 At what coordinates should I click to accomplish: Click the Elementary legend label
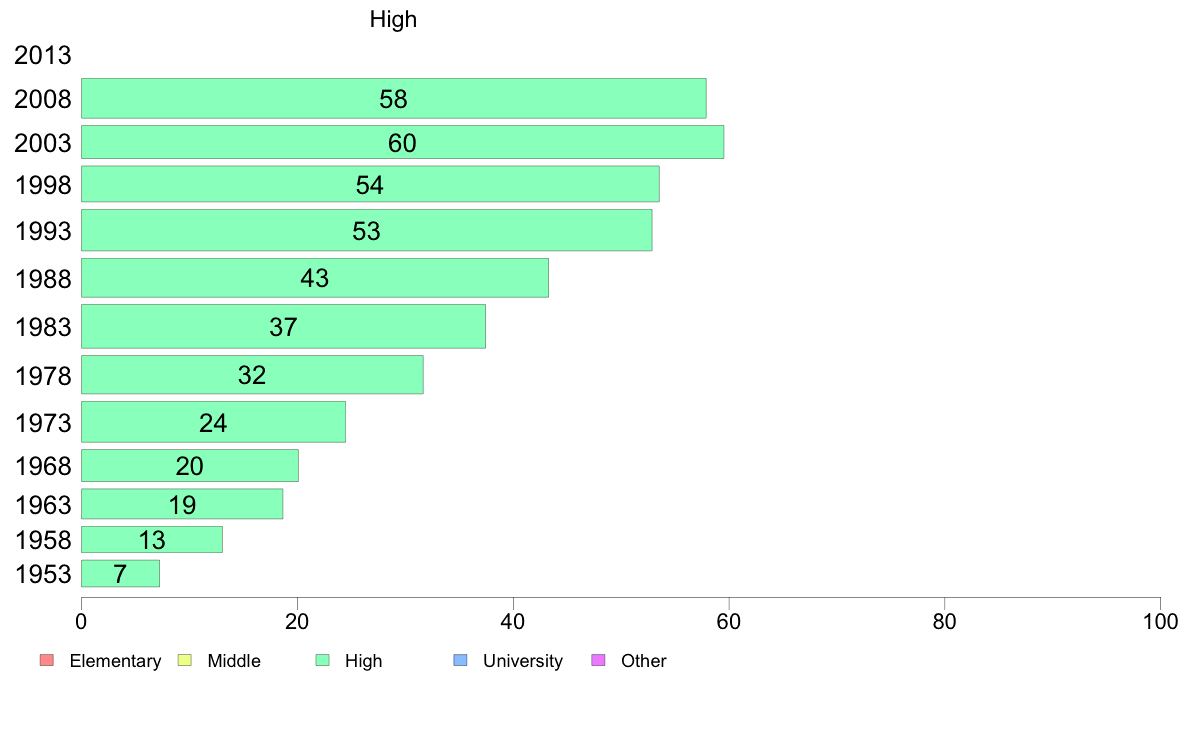pos(115,661)
